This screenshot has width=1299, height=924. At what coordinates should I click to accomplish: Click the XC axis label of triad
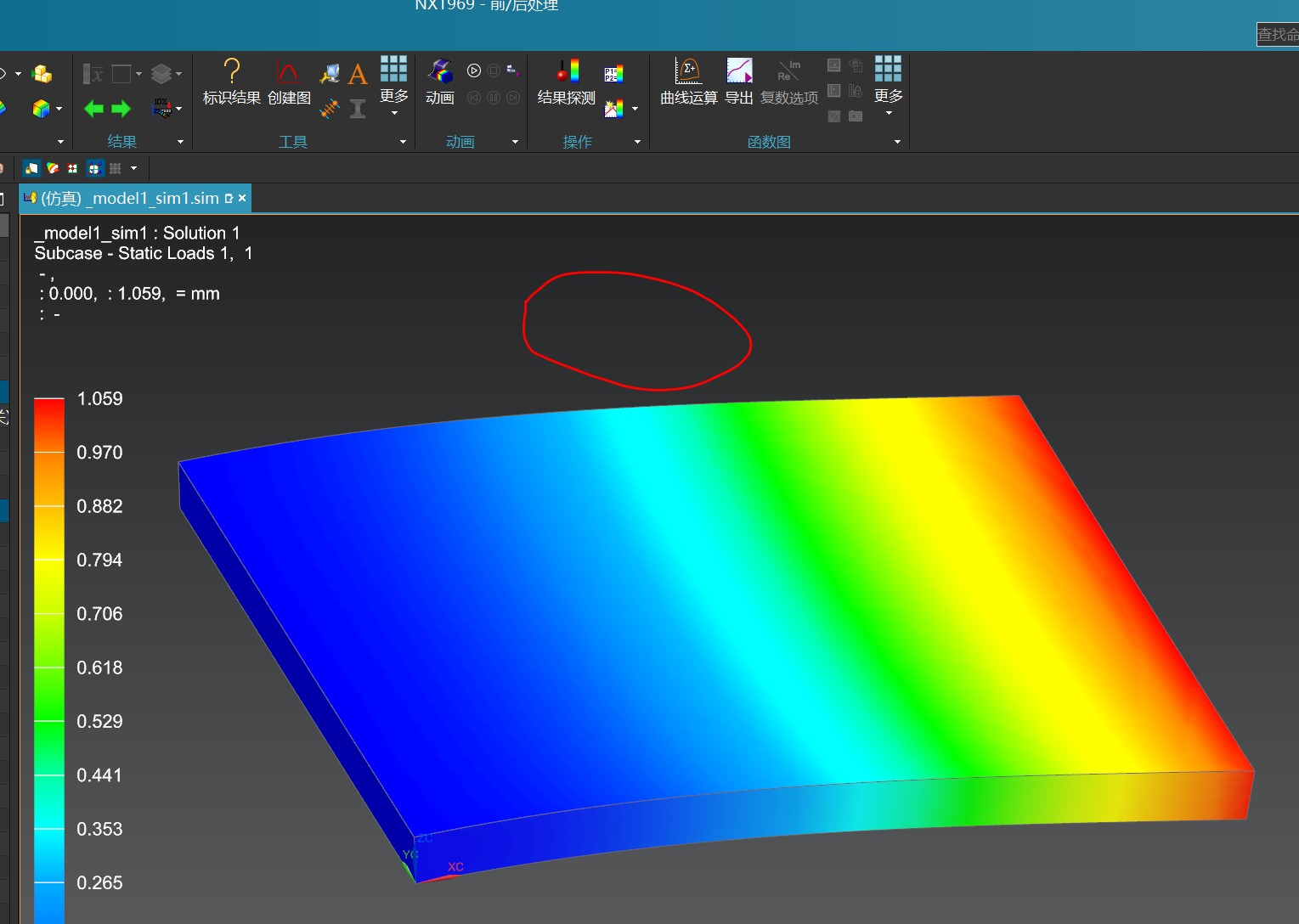click(x=456, y=867)
